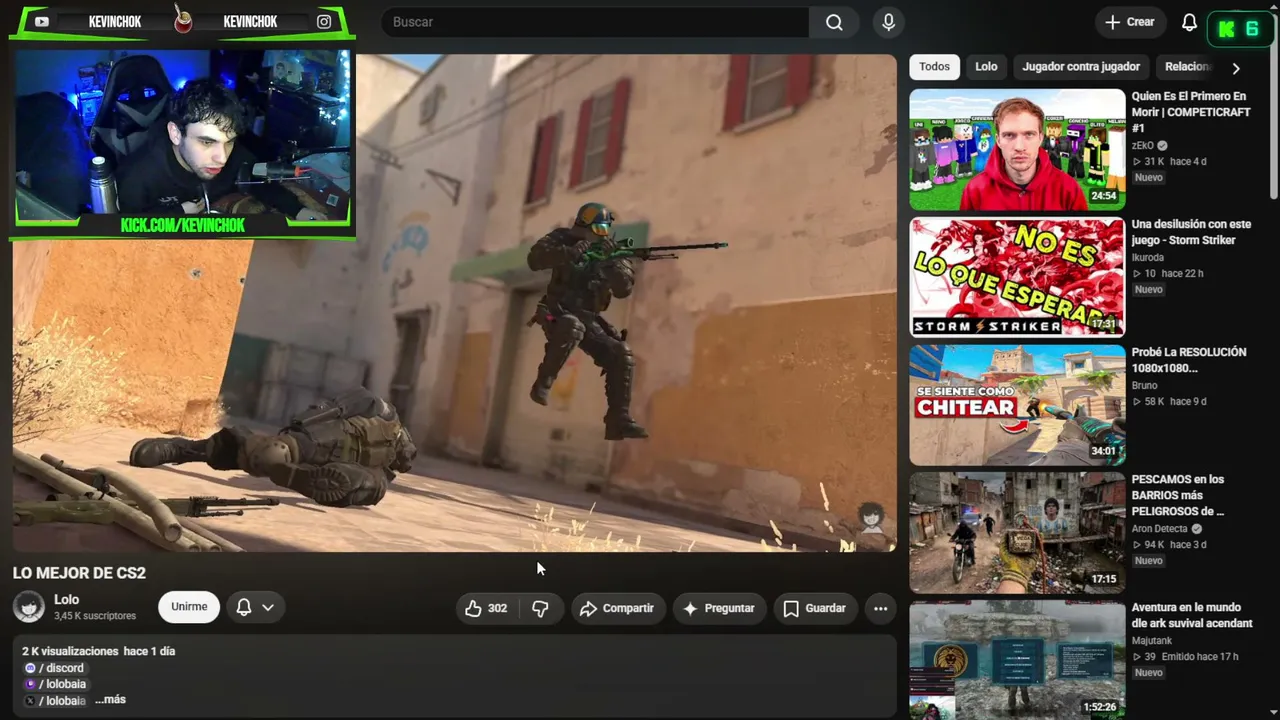Click the channel watermark on the video corner
The width and height of the screenshot is (1280, 720).
(x=871, y=519)
